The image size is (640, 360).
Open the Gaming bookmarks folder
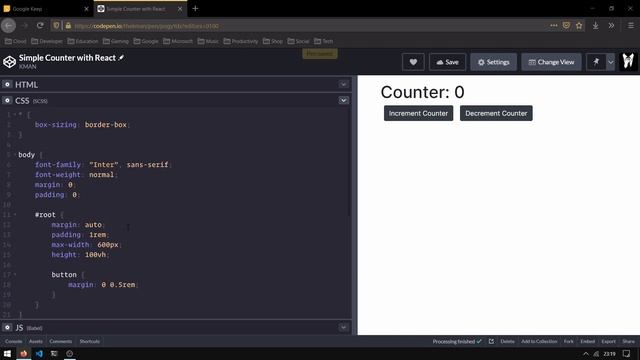pos(116,41)
